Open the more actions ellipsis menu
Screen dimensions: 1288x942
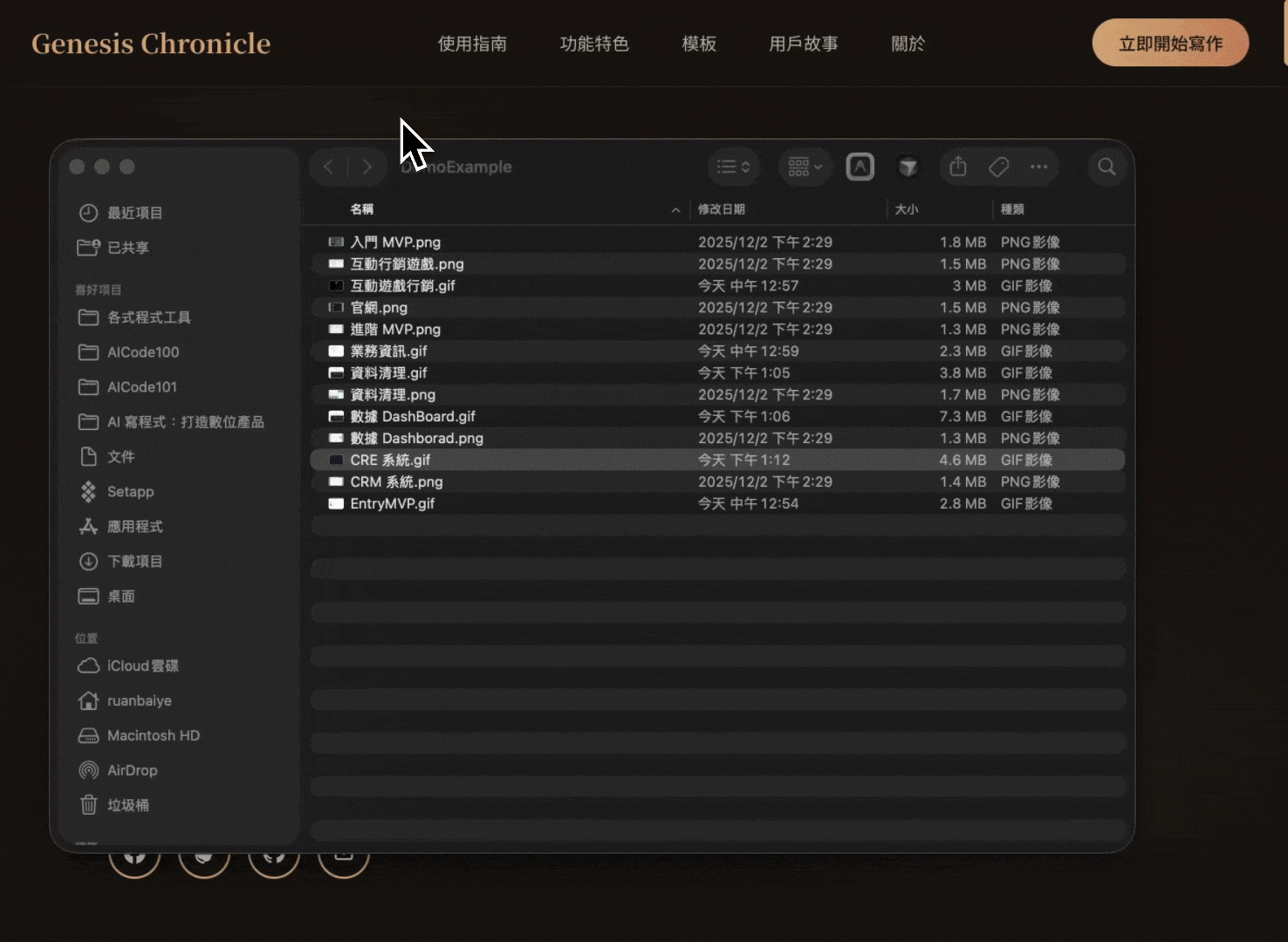[x=1038, y=167]
